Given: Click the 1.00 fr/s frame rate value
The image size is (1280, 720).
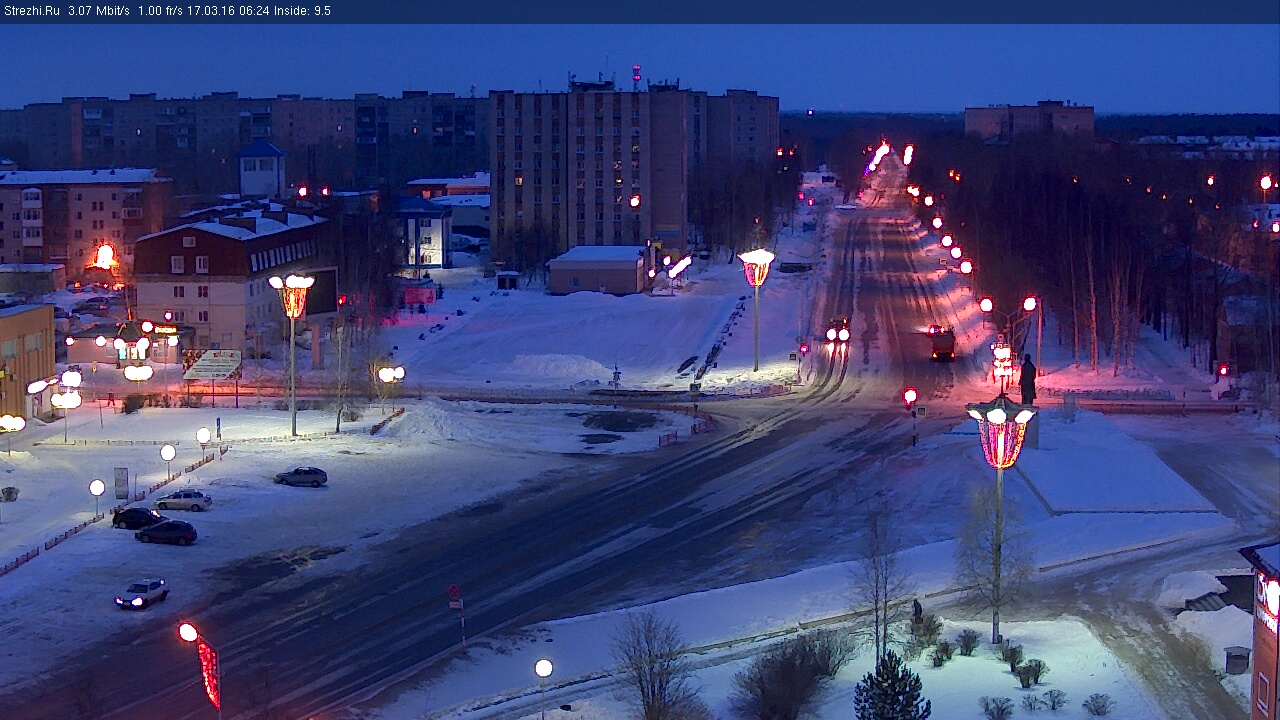Looking at the screenshot, I should (x=160, y=11).
